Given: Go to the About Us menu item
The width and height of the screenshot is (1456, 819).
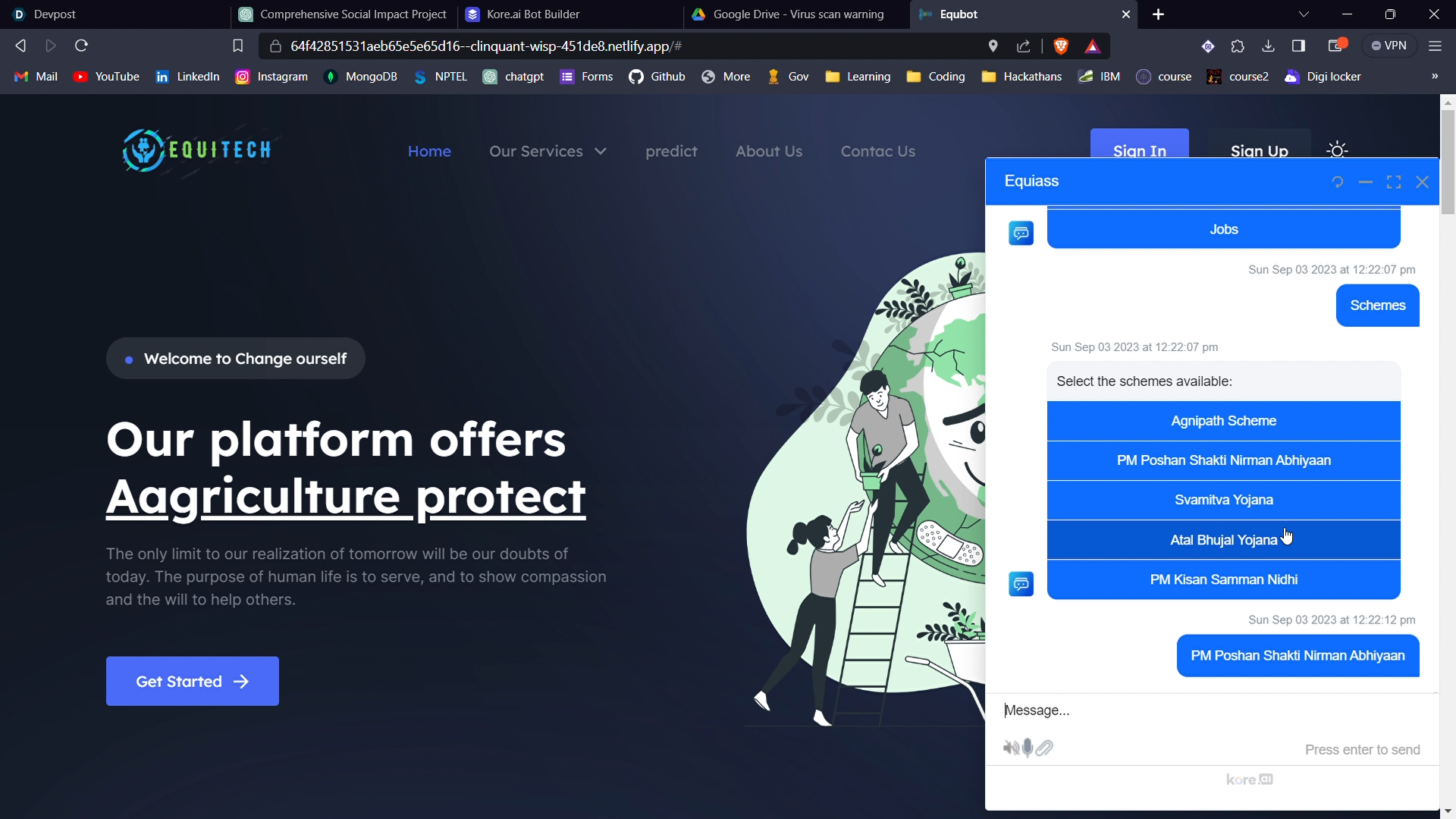Looking at the screenshot, I should (768, 151).
